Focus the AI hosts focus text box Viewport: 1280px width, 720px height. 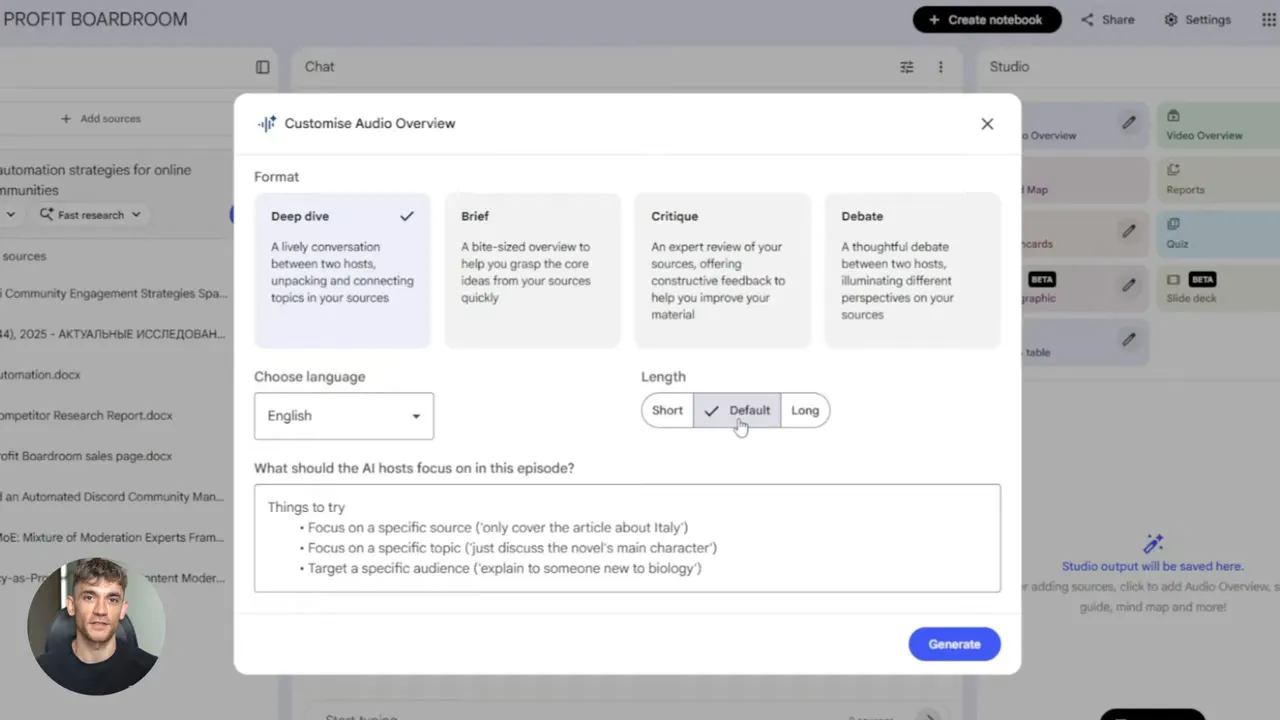627,538
